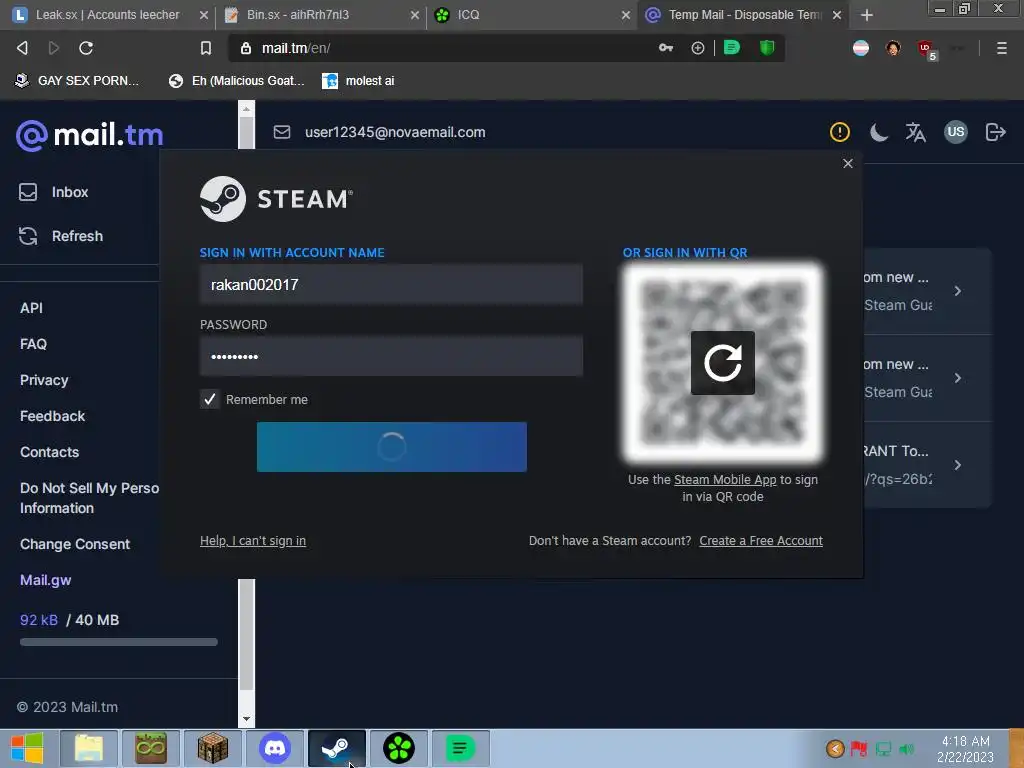Open the Steam Mobile App link
The image size is (1024, 768).
tap(725, 479)
